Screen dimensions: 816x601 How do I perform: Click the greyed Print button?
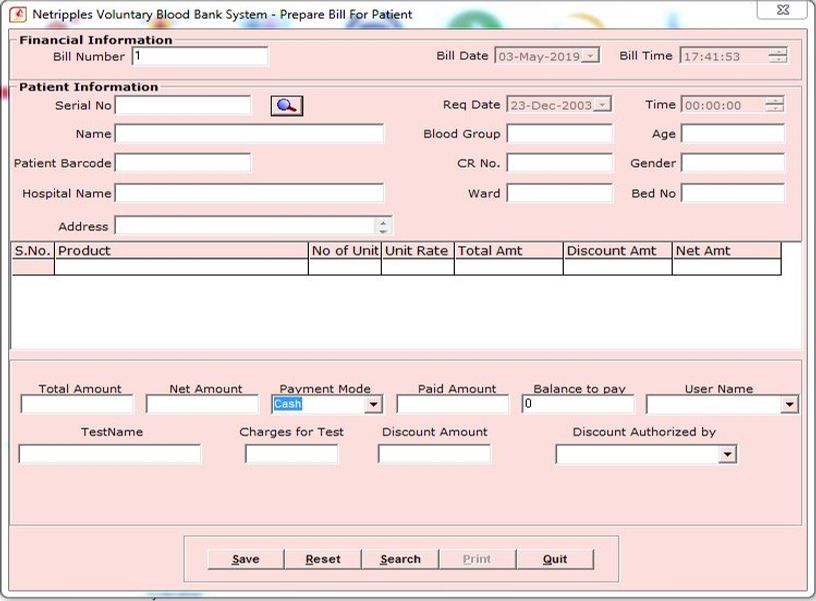(x=477, y=559)
